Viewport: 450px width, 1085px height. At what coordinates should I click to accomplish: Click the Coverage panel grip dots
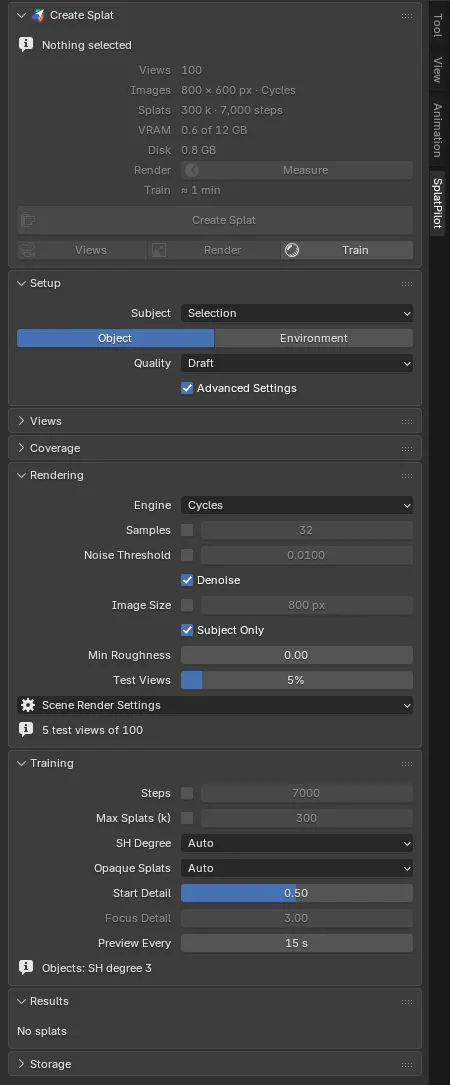pyautogui.click(x=407, y=448)
